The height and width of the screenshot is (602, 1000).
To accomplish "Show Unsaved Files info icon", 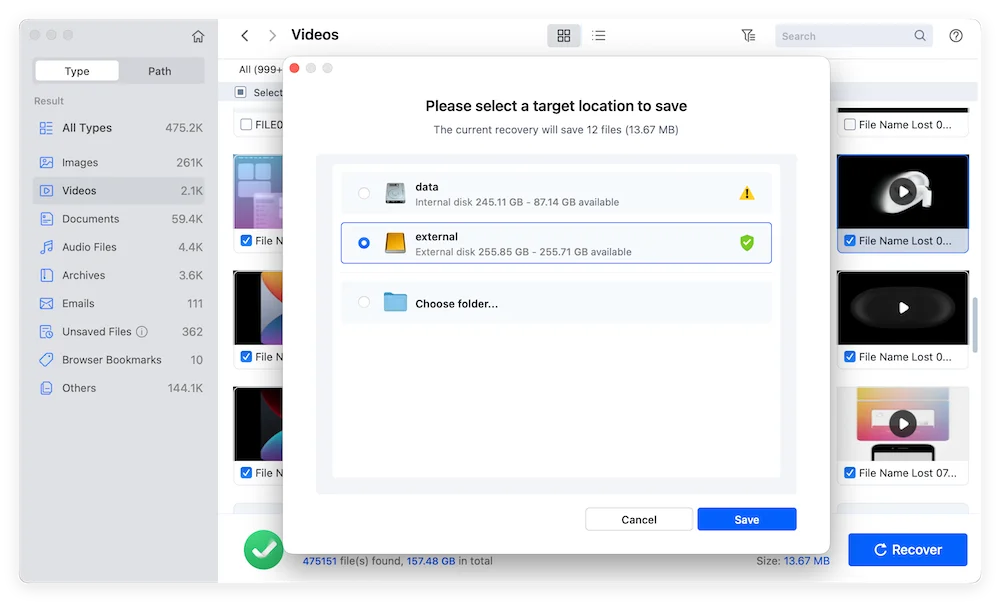I will 142,332.
